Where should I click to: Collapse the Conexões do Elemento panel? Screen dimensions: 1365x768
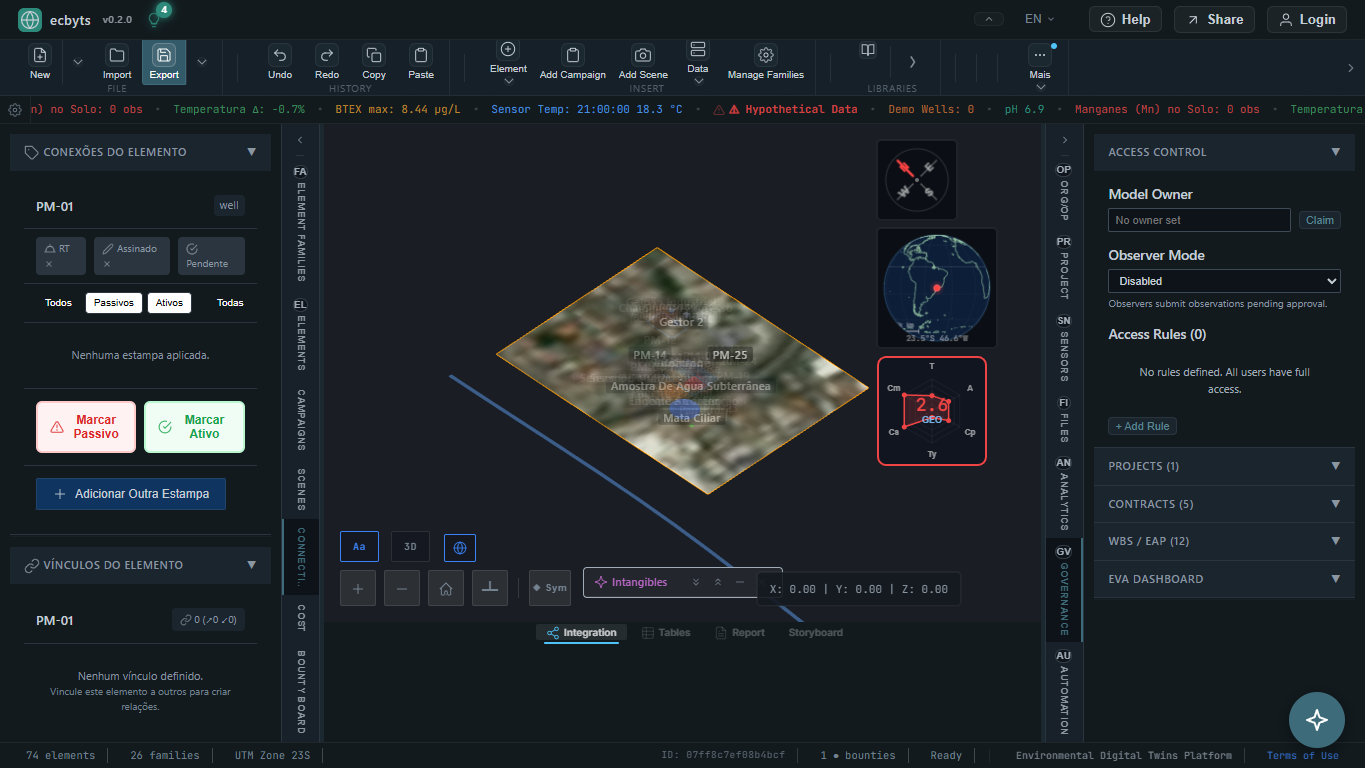251,152
